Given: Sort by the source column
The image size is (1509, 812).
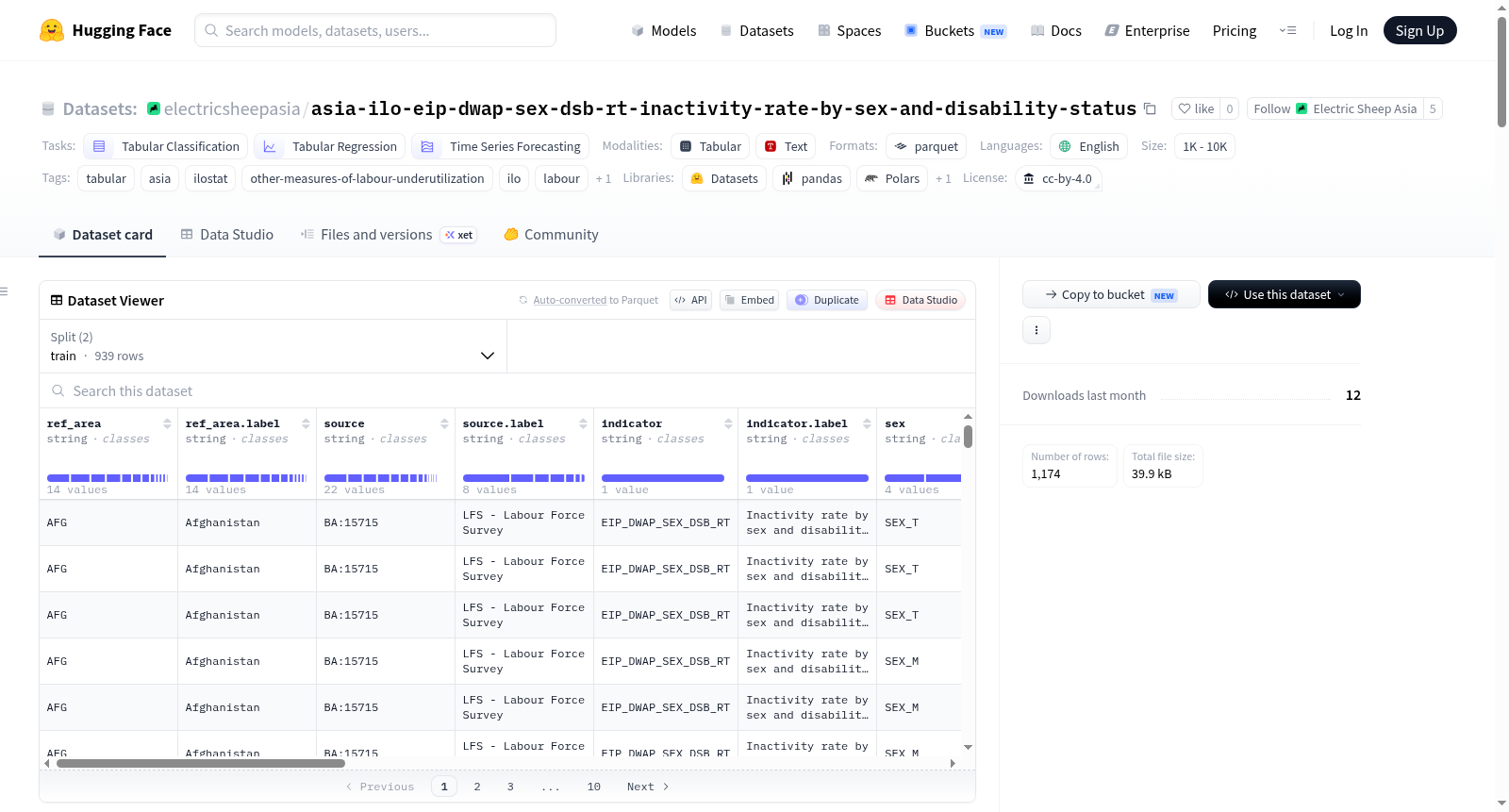Looking at the screenshot, I should click(x=444, y=423).
